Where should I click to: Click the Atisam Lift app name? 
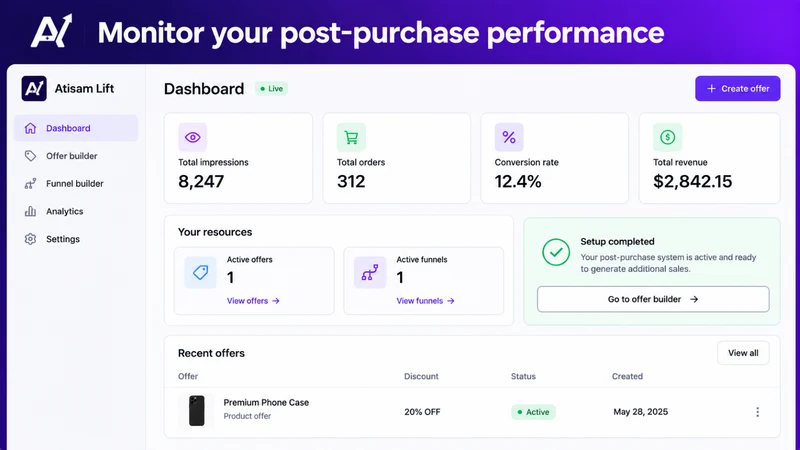[84, 89]
